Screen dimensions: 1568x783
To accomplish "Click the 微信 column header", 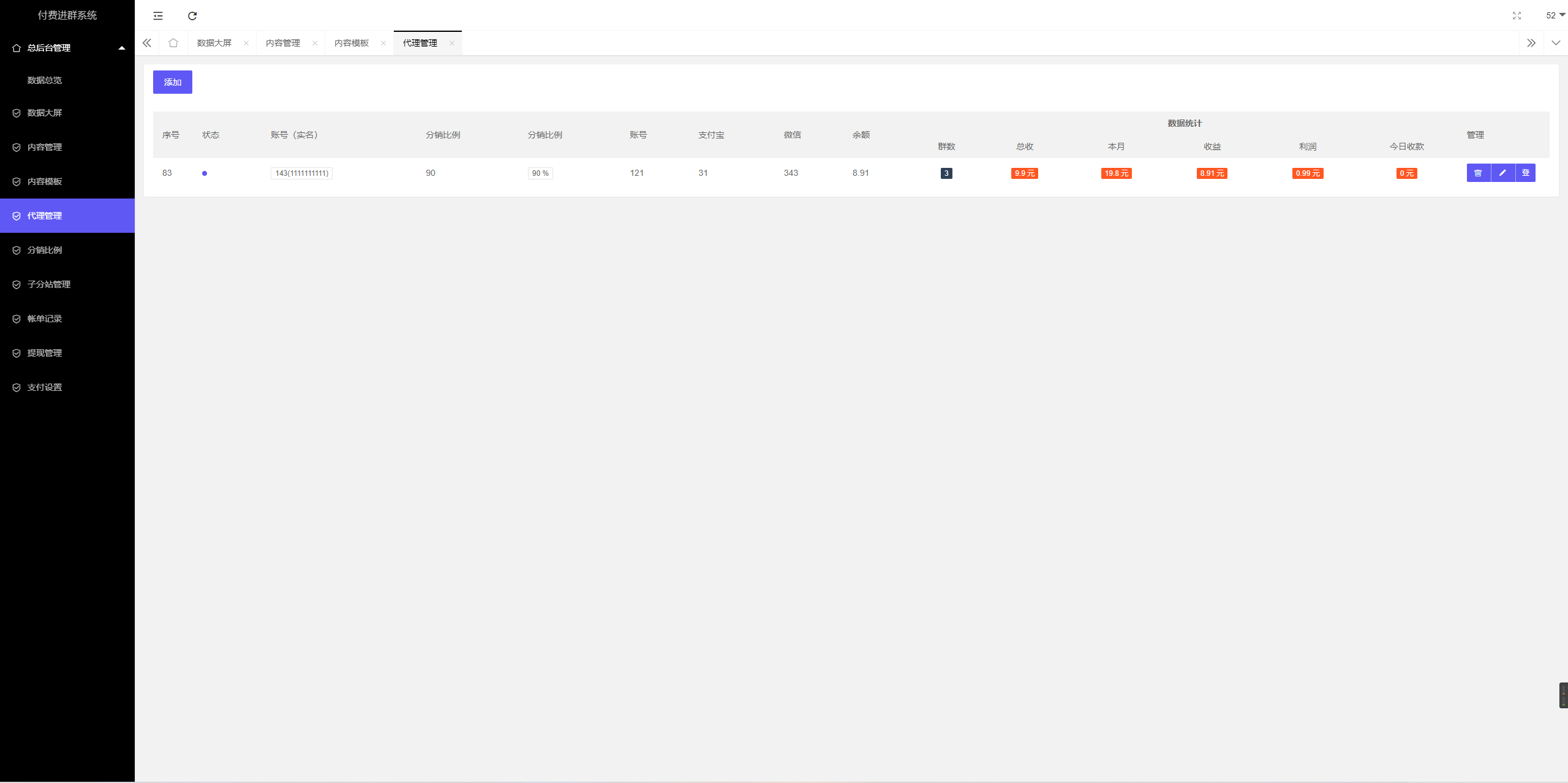I will coord(793,135).
